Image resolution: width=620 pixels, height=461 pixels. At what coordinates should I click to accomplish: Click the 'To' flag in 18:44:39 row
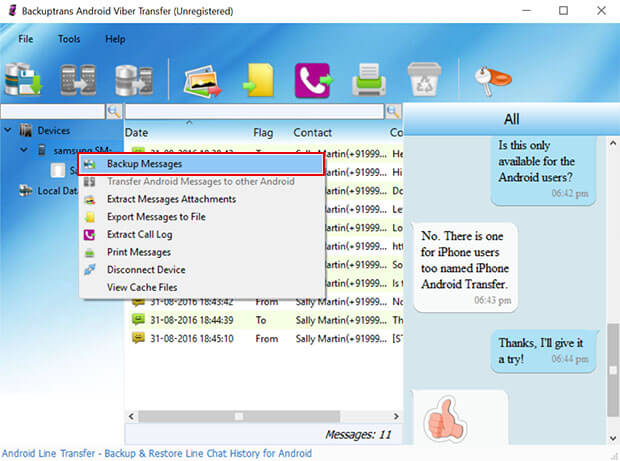click(261, 320)
